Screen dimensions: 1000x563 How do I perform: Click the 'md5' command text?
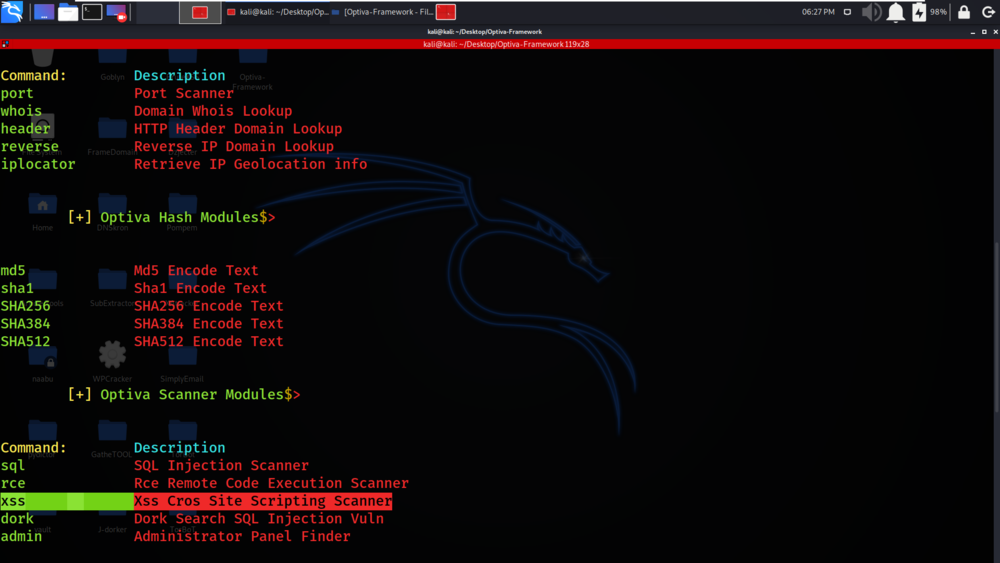[13, 270]
